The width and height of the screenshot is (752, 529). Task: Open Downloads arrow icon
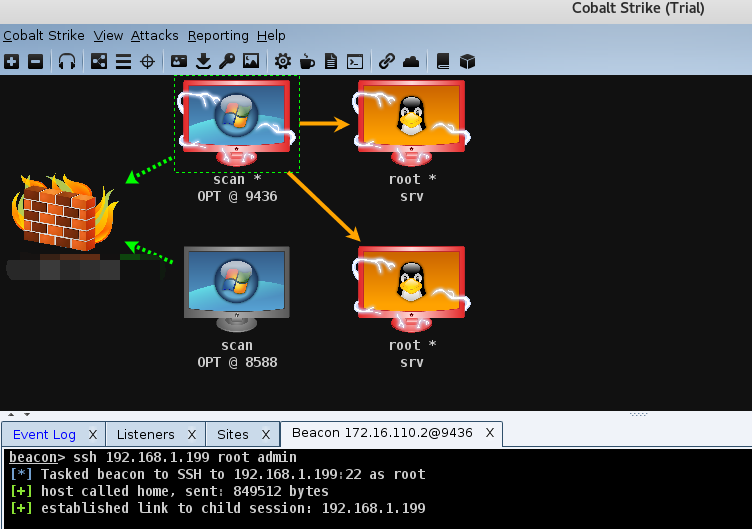(x=203, y=61)
